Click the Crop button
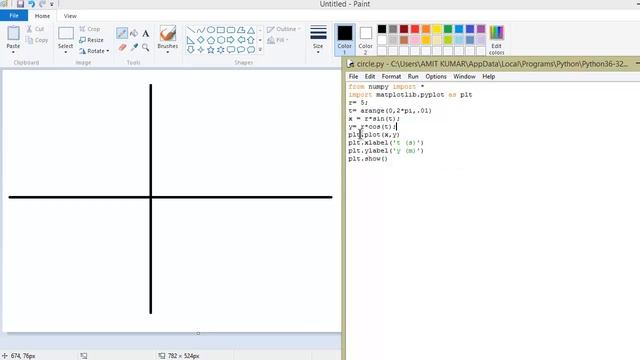 pos(90,29)
